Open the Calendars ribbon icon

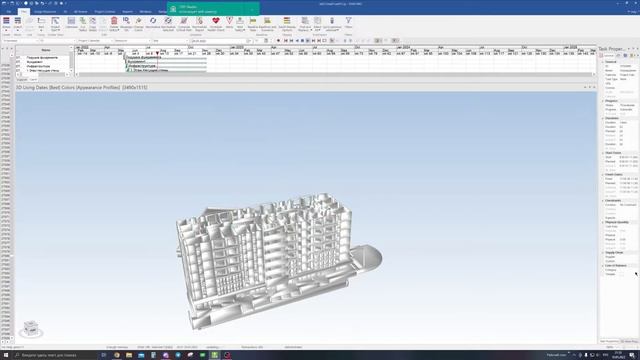71,24
